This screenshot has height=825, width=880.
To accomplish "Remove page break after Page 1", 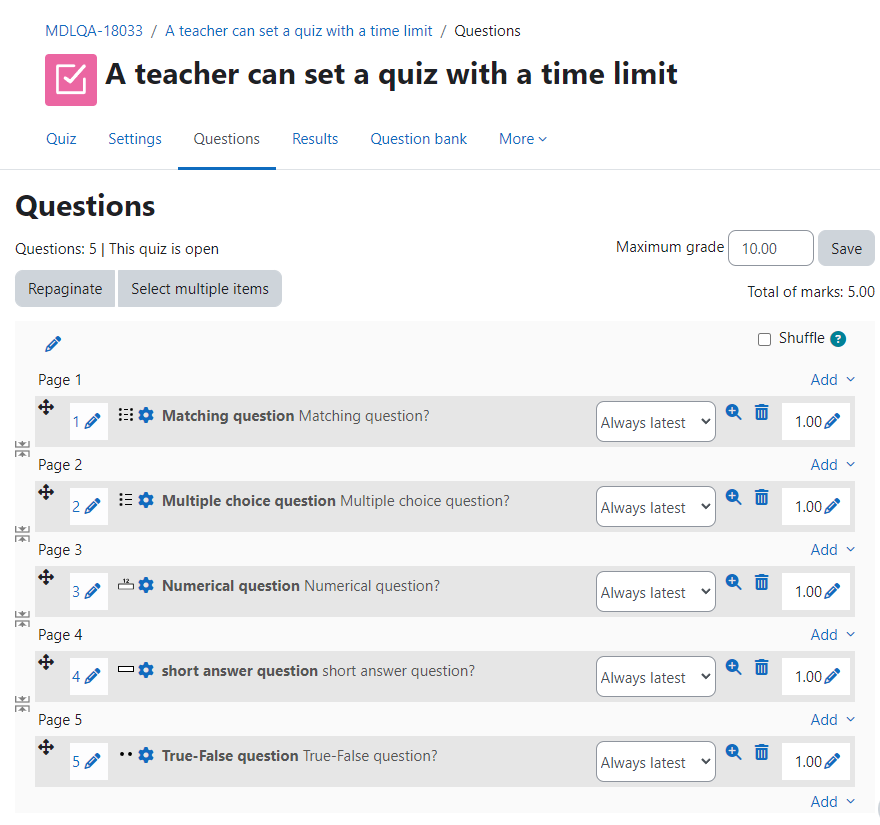I will (22, 449).
